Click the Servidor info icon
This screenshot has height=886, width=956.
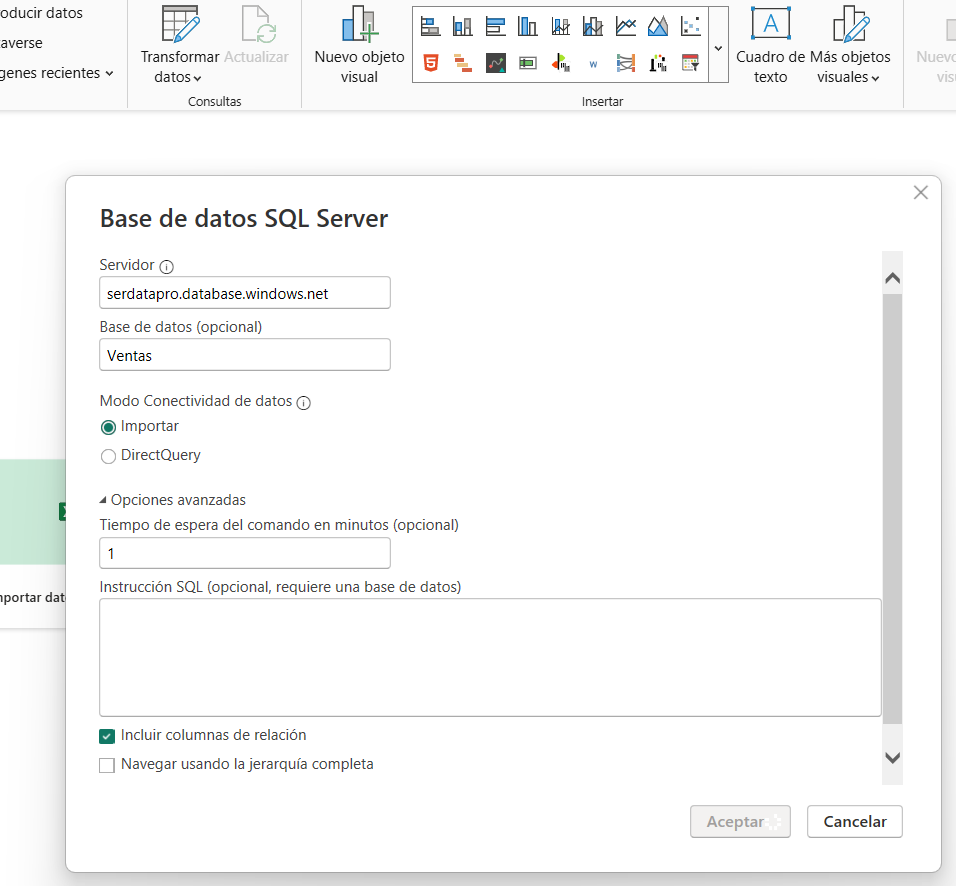pos(167,267)
